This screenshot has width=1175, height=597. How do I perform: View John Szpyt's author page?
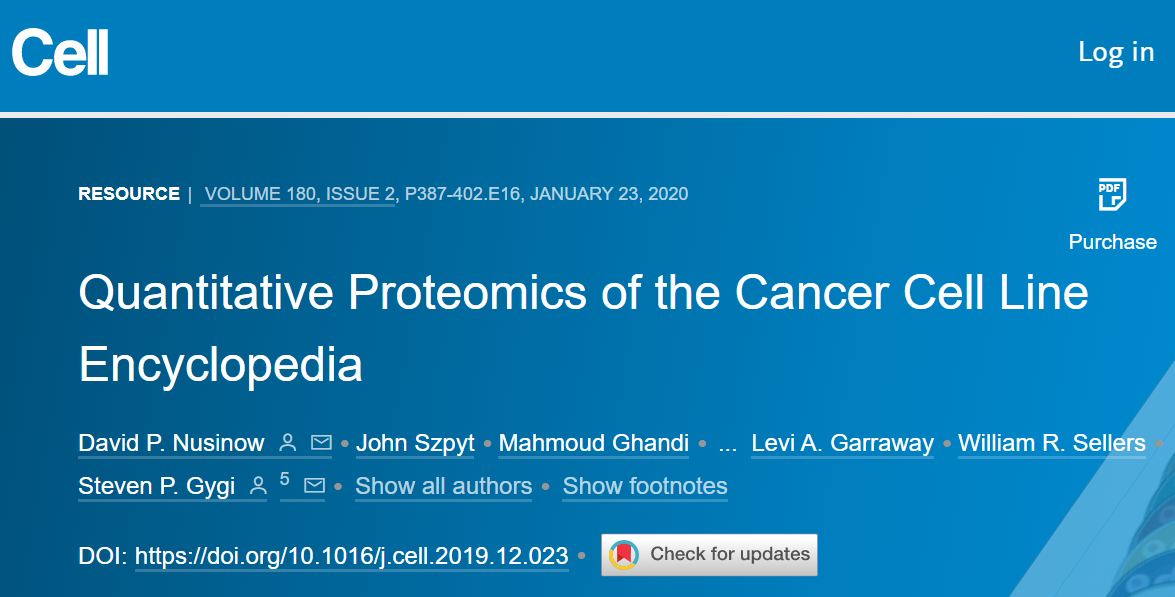click(x=415, y=443)
